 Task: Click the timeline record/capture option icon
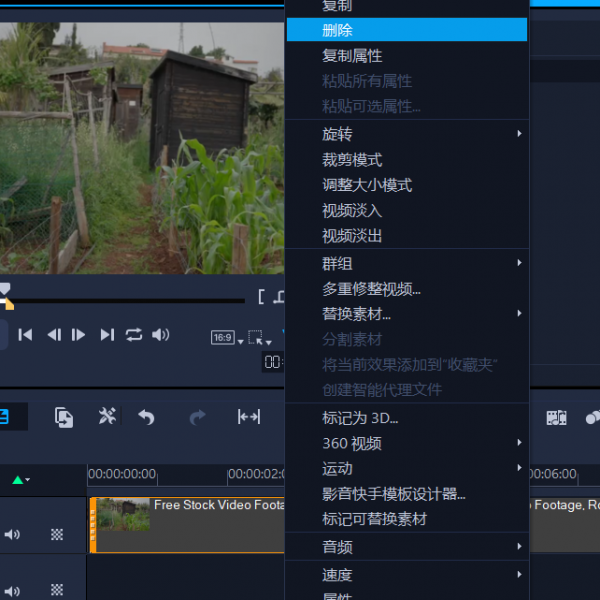click(x=64, y=417)
